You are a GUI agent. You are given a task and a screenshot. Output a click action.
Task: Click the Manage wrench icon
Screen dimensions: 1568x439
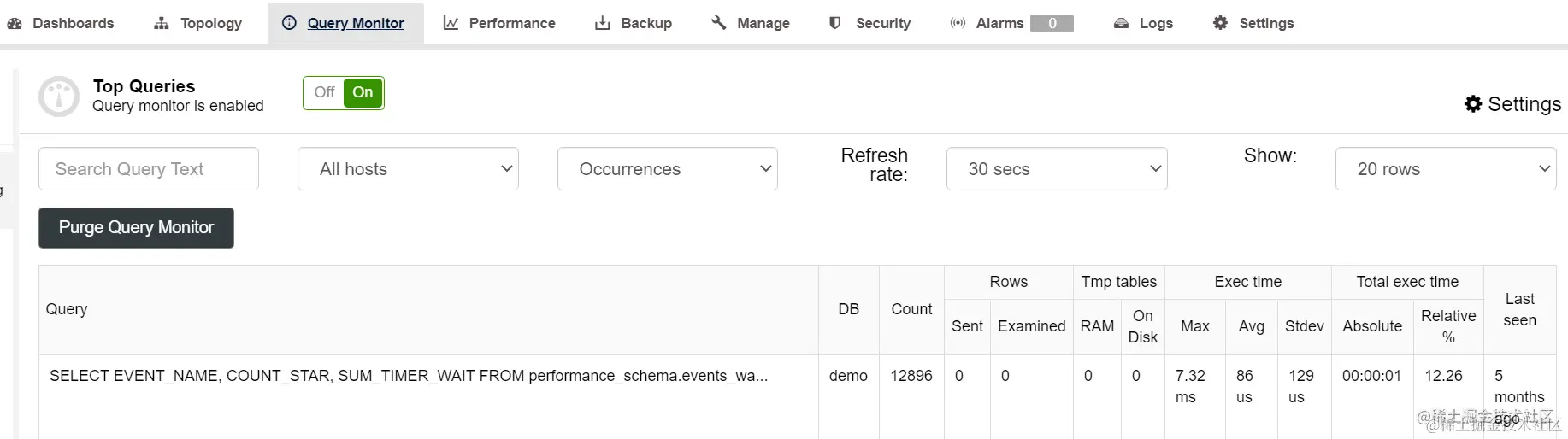(719, 24)
